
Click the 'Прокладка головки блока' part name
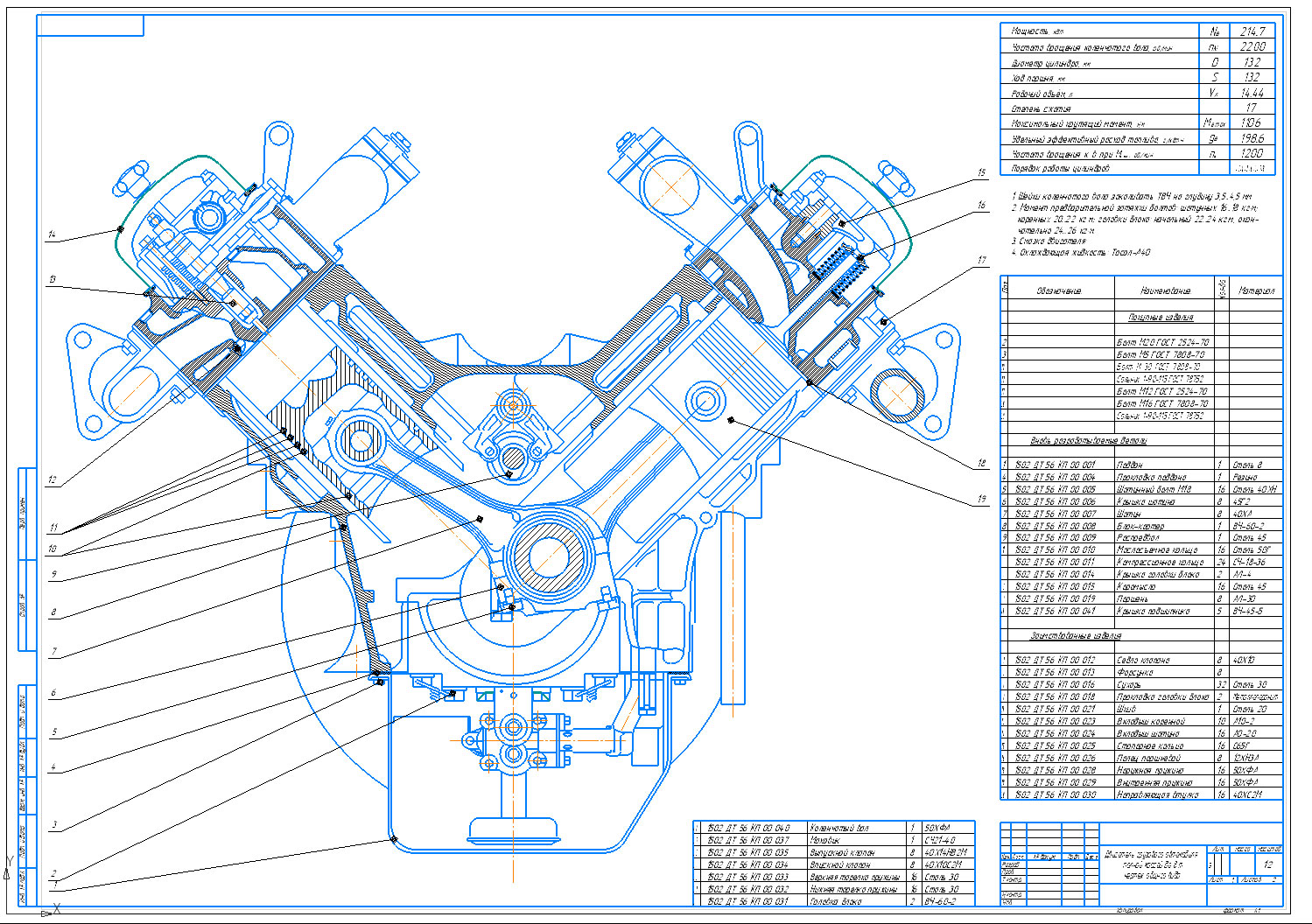(x=1162, y=697)
